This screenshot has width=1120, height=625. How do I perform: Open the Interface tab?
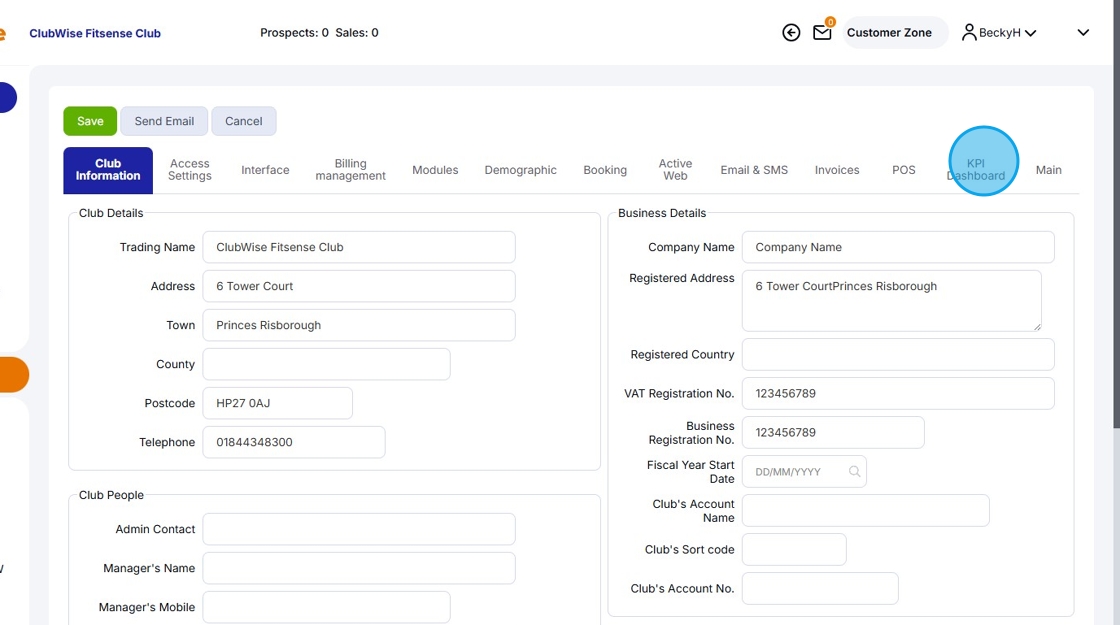click(265, 170)
